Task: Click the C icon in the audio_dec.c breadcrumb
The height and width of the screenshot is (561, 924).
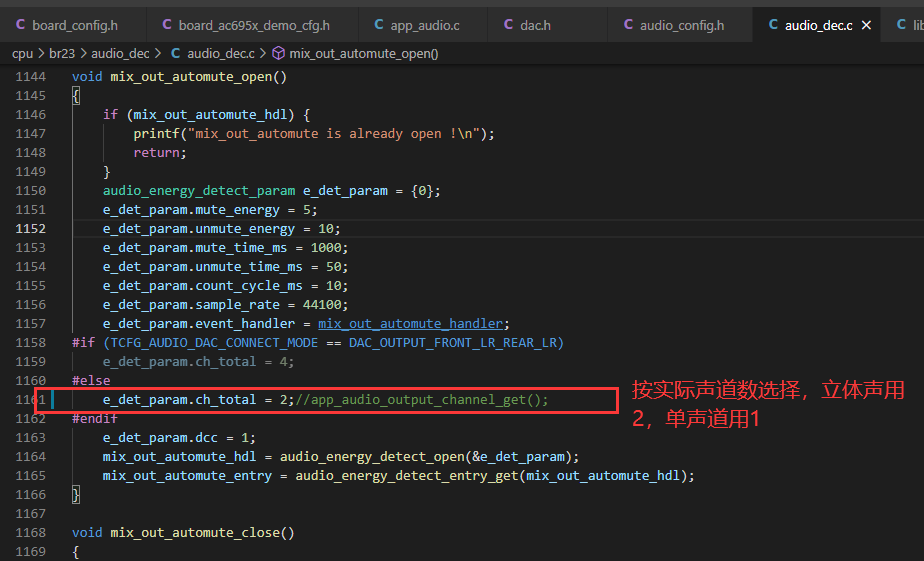Action: click(176, 54)
